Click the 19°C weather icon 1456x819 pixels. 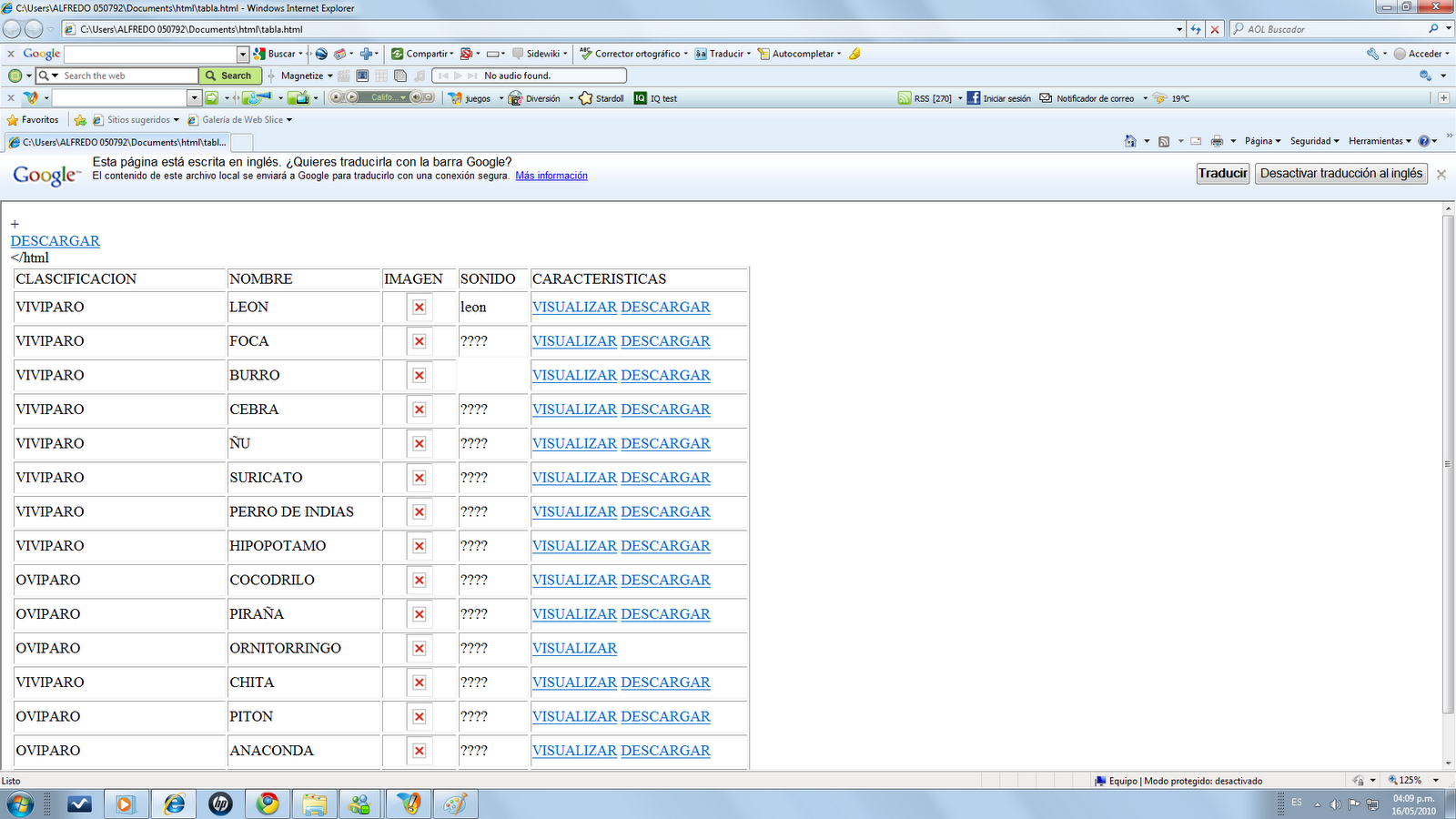(x=1160, y=98)
